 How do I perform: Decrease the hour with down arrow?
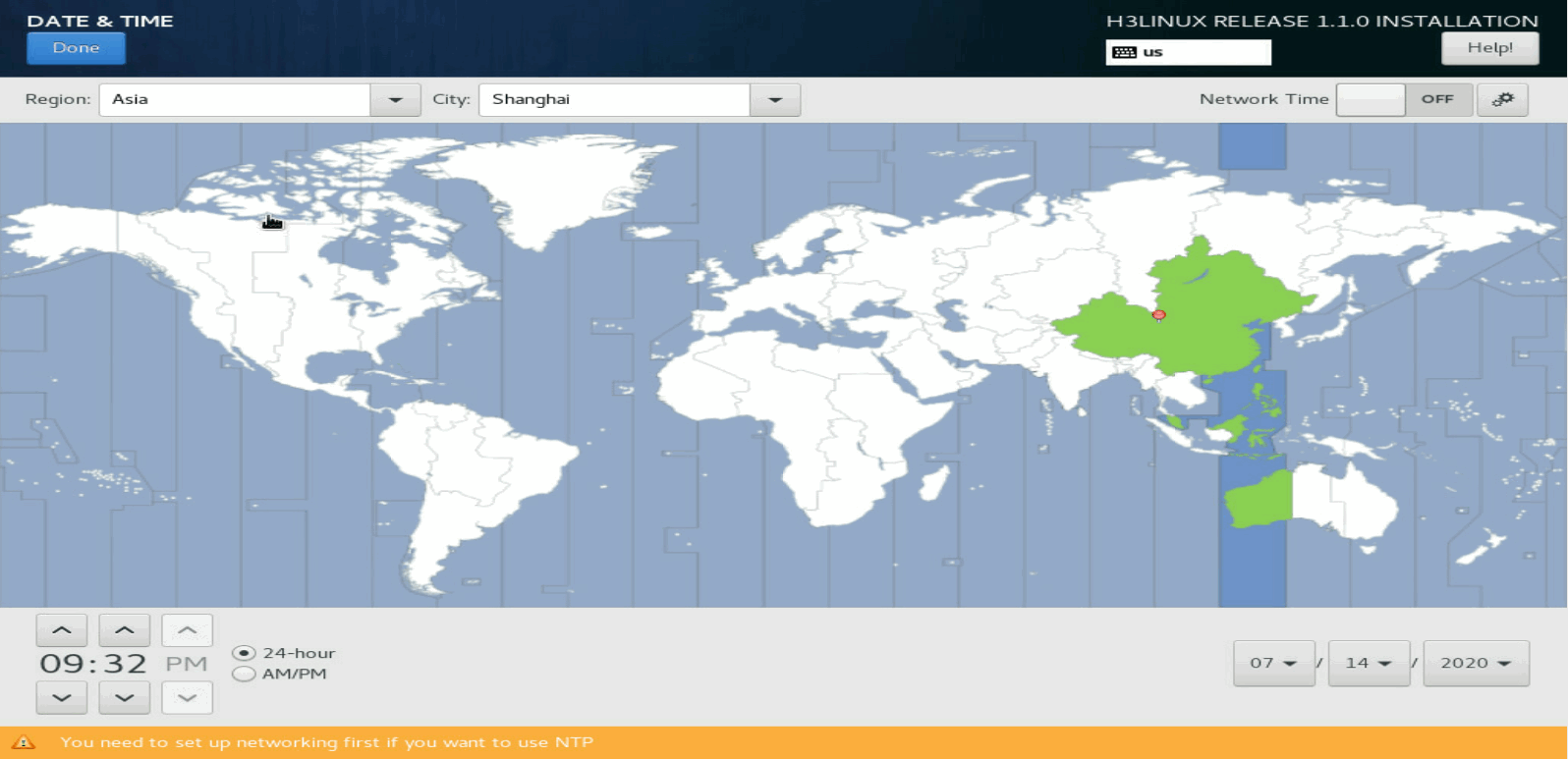coord(62,697)
